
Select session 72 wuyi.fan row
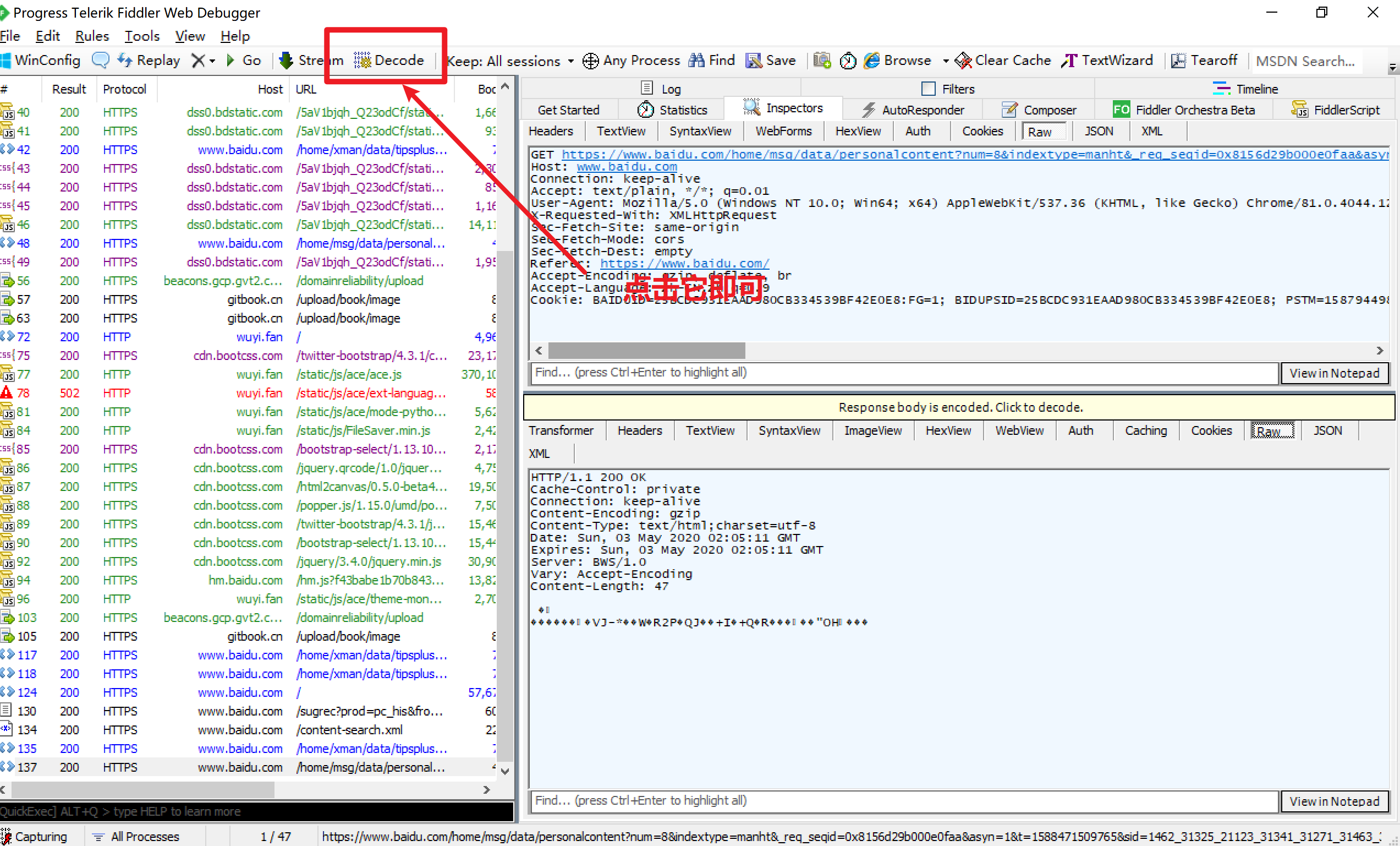pos(249,336)
